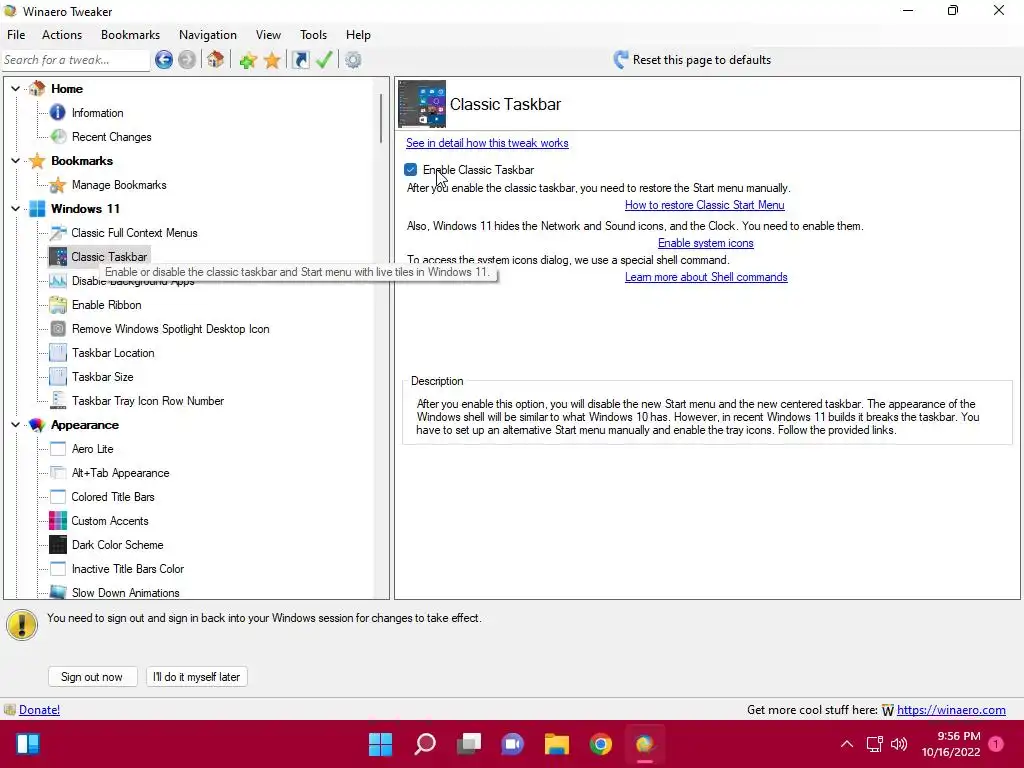Image resolution: width=1024 pixels, height=768 pixels.
Task: Open bookmarks using the gold star icon
Action: click(272, 61)
